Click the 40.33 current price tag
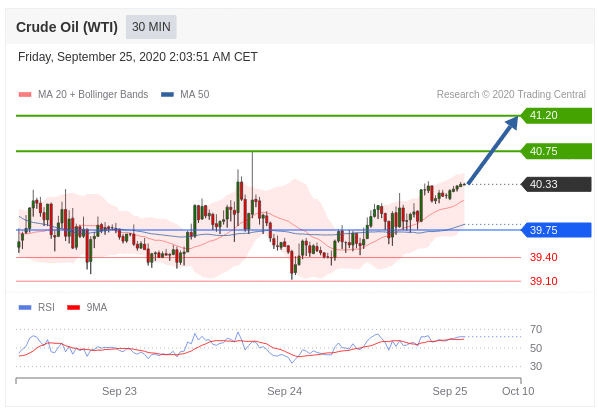Screen dimensions: 599x415 [x=556, y=184]
